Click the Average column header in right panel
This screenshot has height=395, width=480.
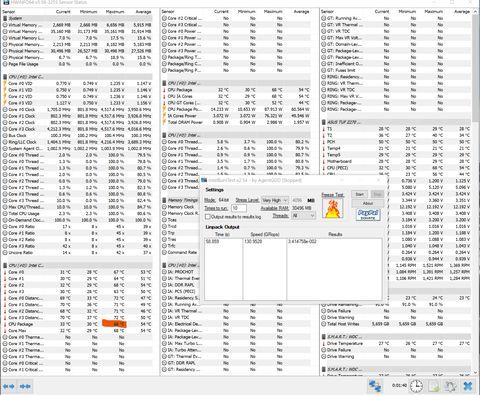[x=462, y=12]
